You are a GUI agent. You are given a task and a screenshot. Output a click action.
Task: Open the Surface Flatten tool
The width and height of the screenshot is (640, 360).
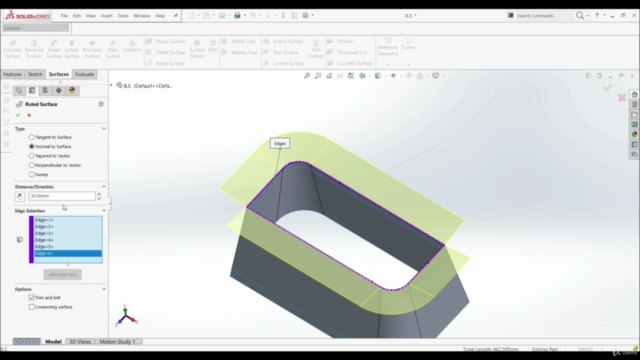(x=197, y=49)
